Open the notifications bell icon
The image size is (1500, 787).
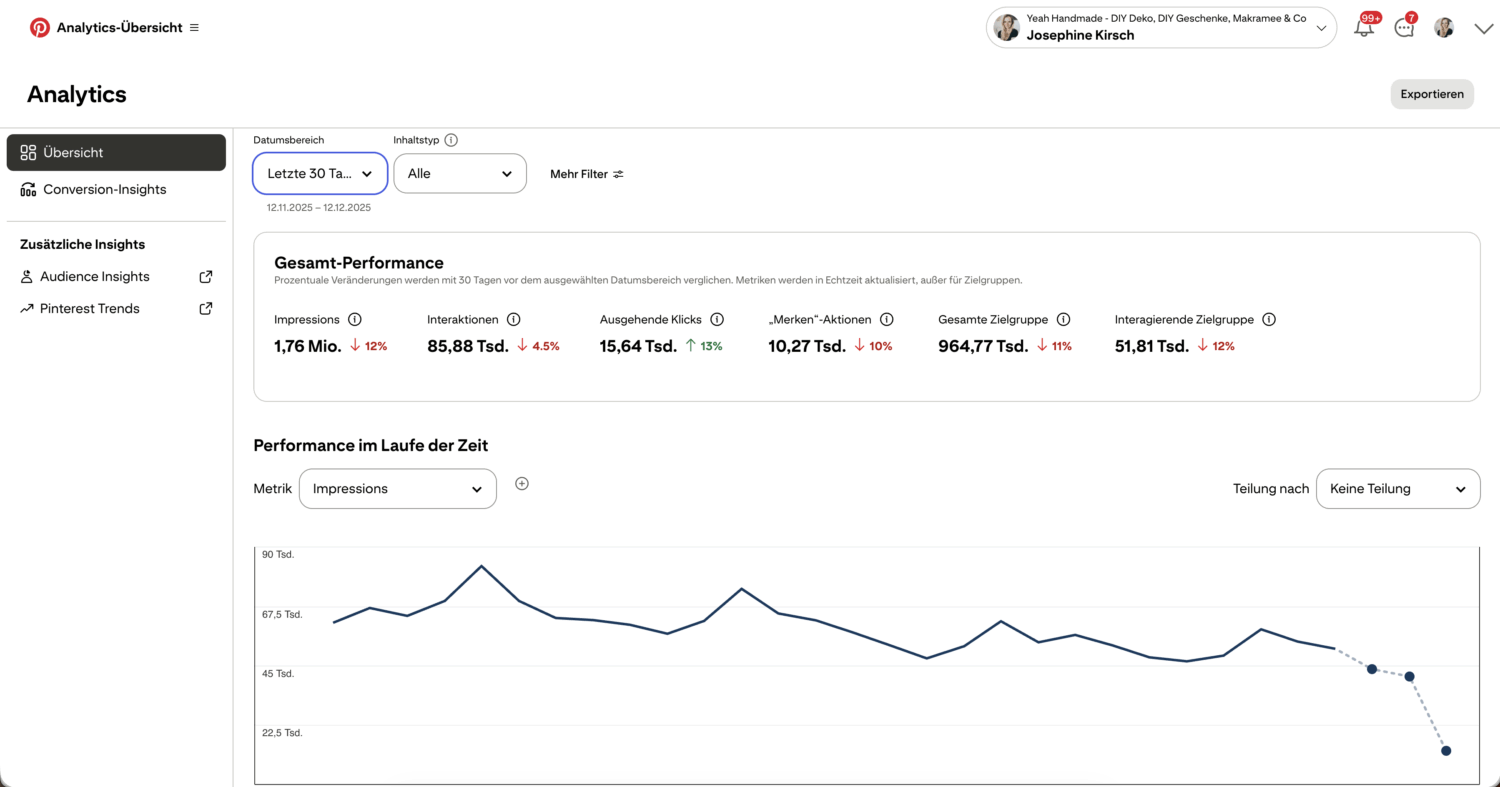coord(1364,28)
